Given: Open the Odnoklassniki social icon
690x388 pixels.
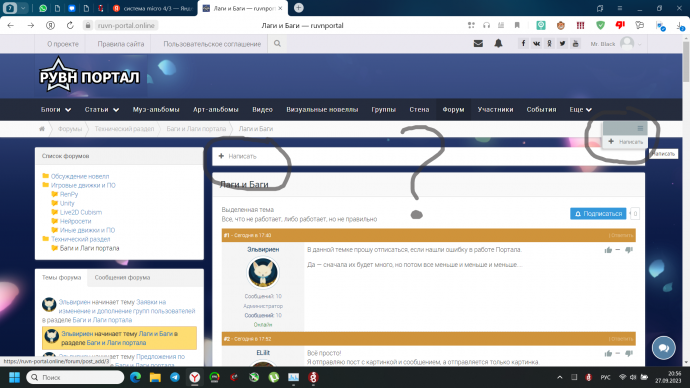Looking at the screenshot, I should [x=549, y=44].
